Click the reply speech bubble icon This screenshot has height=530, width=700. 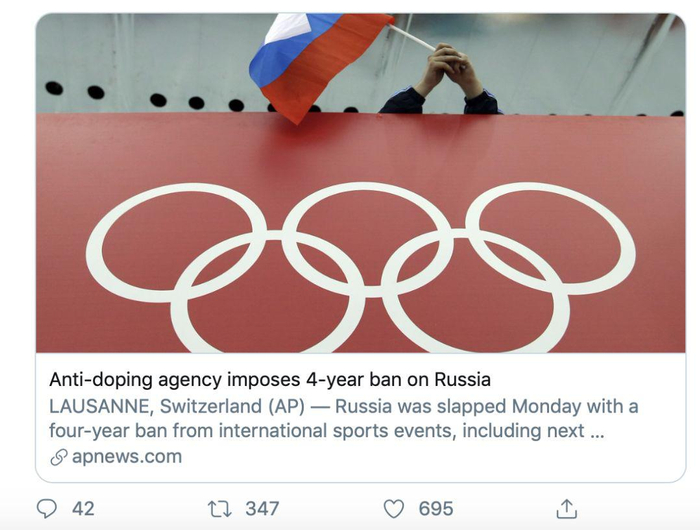click(x=47, y=509)
